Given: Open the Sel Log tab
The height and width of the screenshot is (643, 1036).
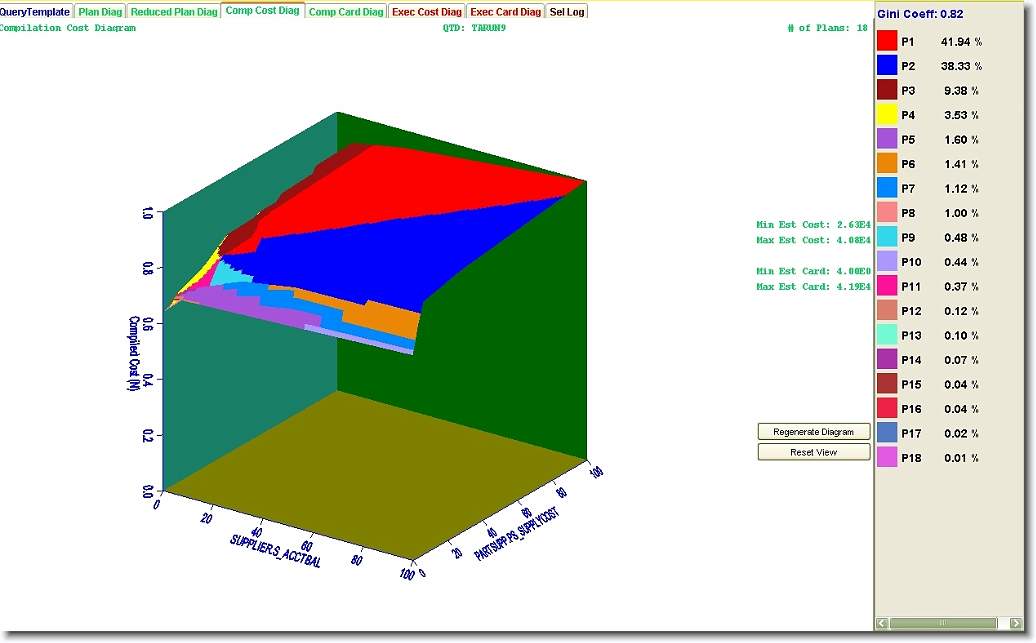Looking at the screenshot, I should 568,12.
